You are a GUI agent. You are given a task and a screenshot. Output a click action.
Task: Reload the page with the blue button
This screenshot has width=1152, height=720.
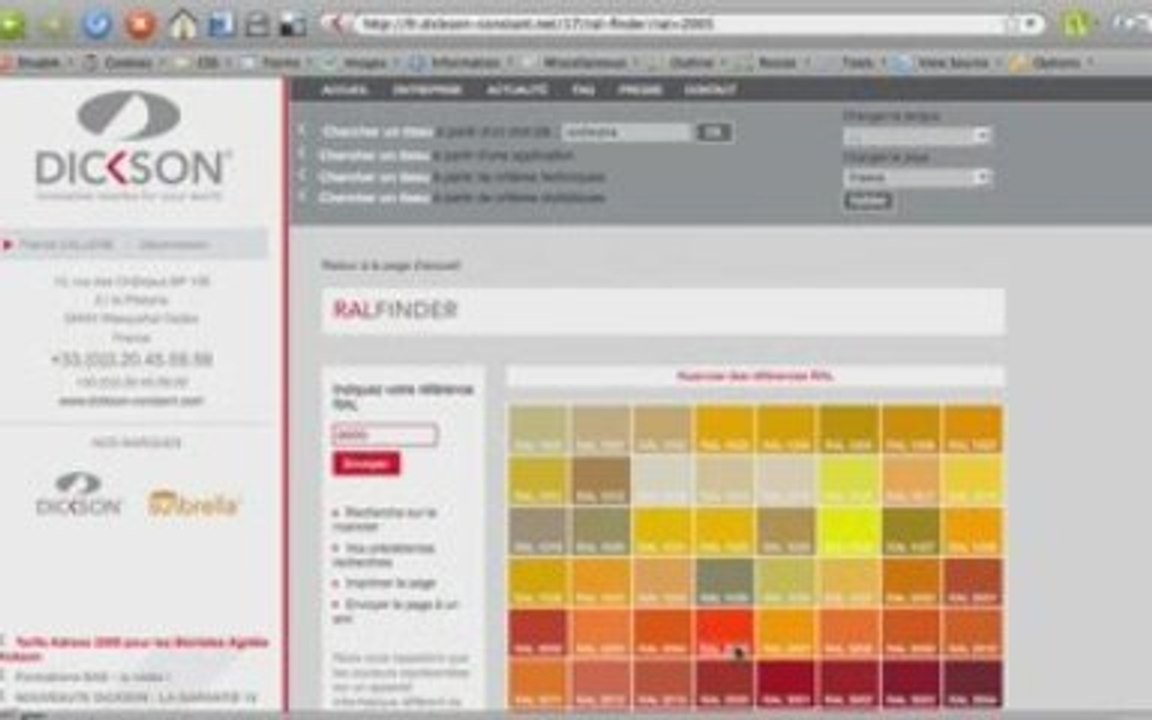point(97,25)
